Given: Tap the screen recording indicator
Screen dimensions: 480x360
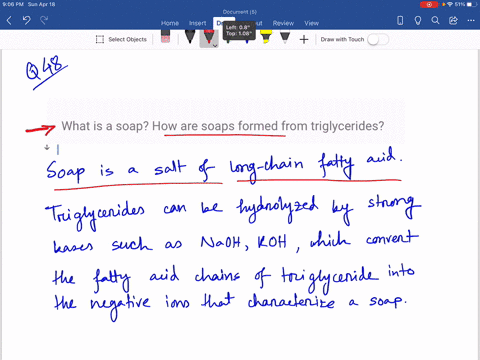Looking at the screenshot, I should (x=429, y=4).
